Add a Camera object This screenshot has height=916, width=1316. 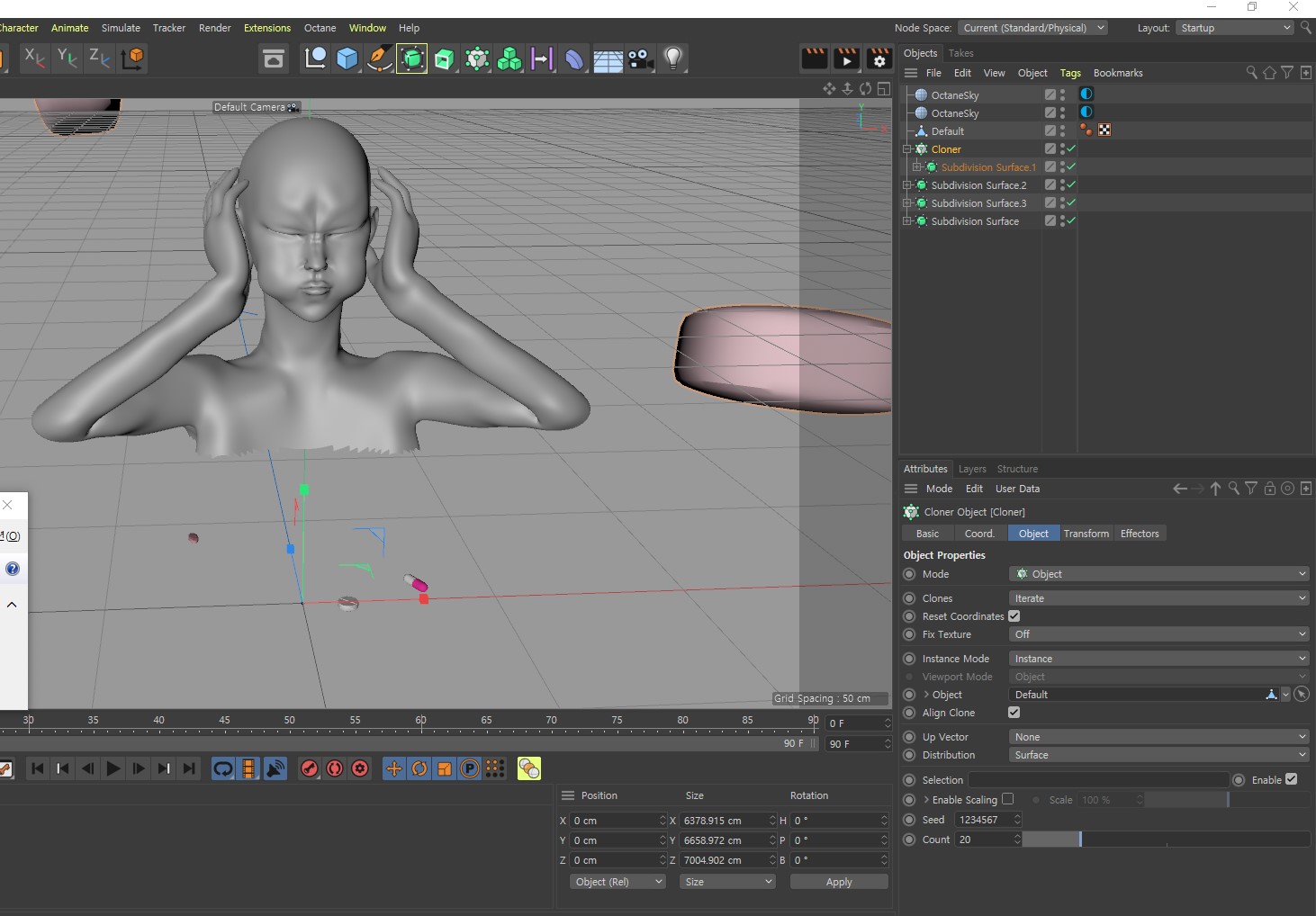[x=641, y=59]
